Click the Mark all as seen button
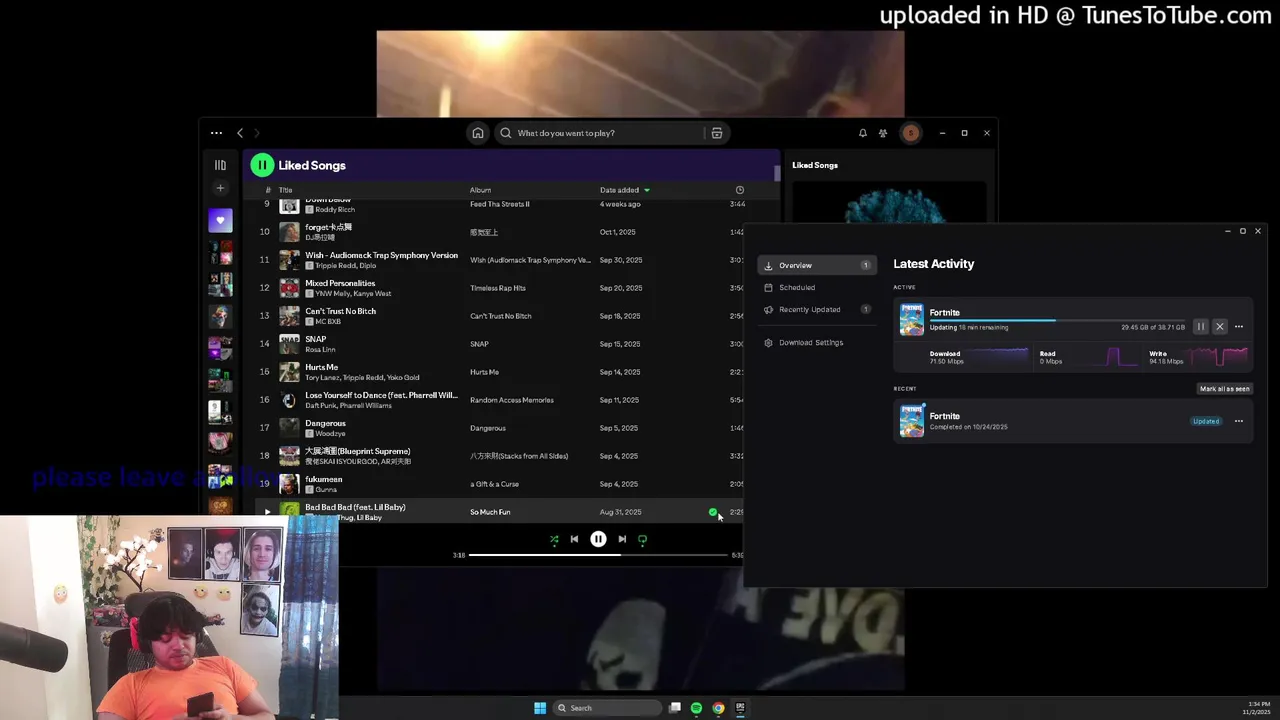 pyautogui.click(x=1225, y=389)
